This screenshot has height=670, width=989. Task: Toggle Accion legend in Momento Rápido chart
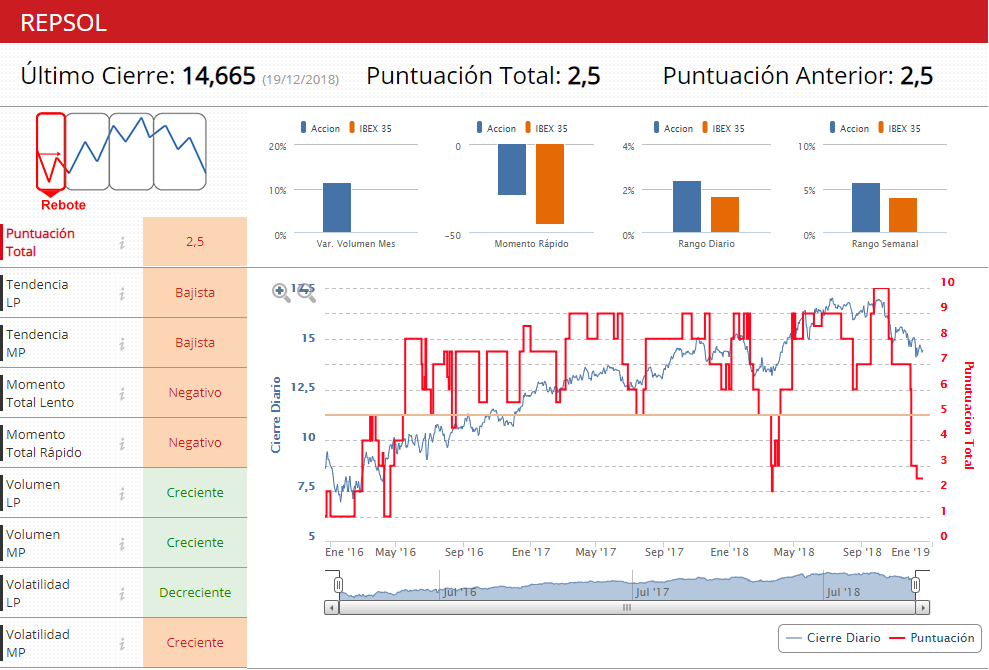[496, 128]
